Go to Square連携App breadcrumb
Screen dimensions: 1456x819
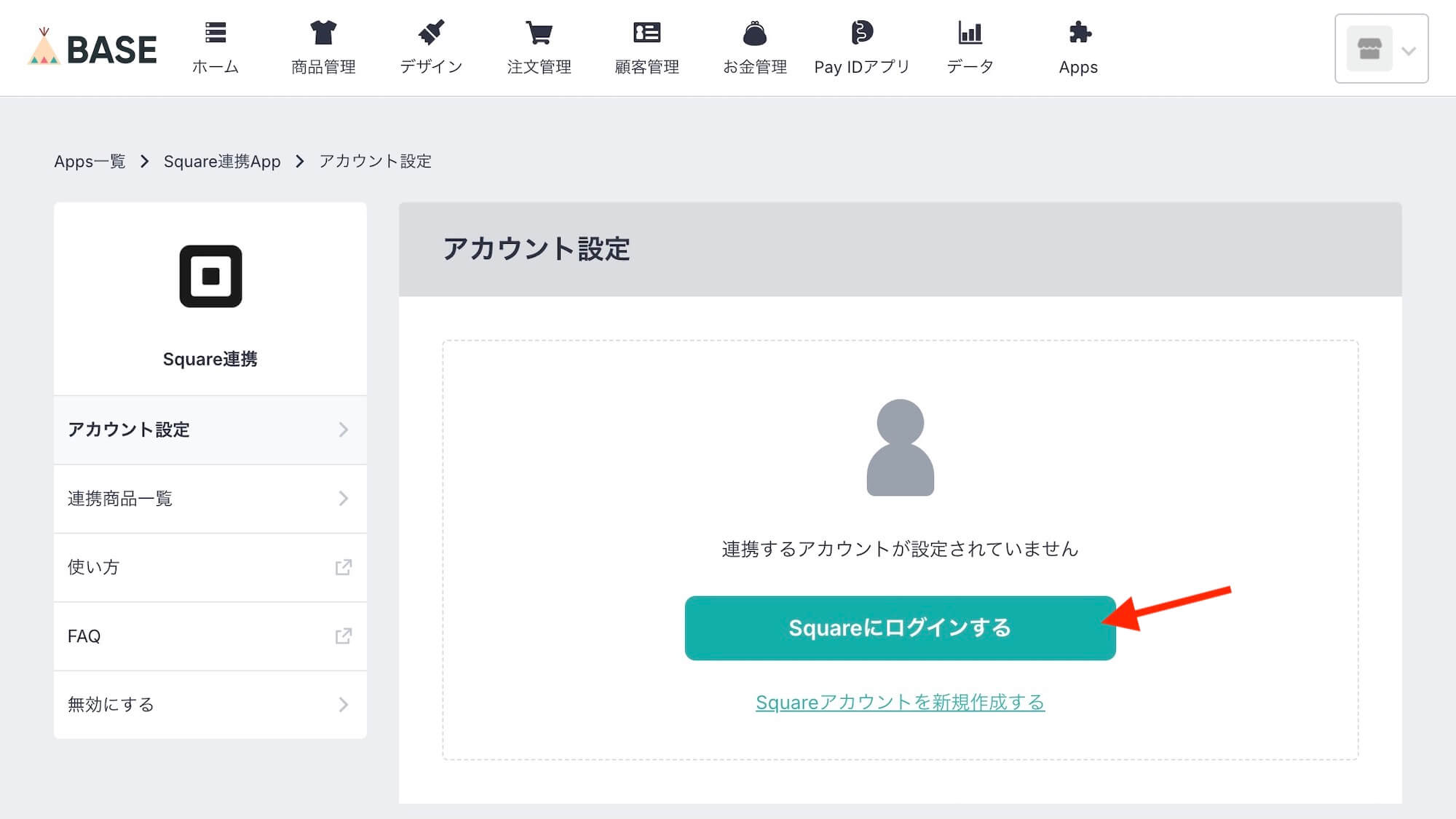click(222, 161)
